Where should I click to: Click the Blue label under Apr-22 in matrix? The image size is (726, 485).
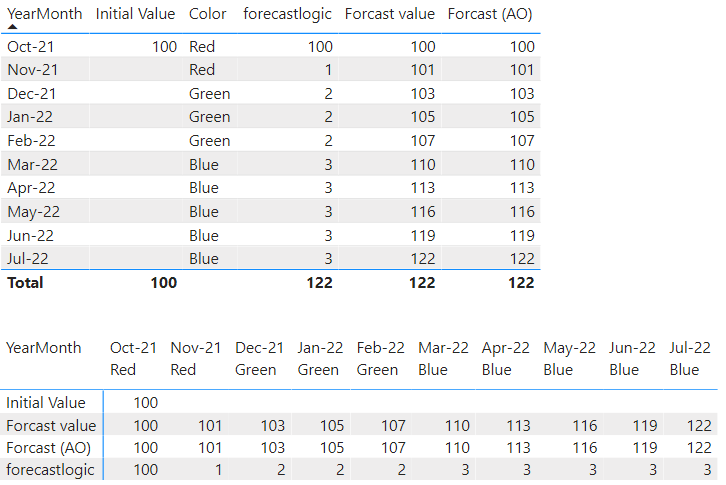pos(496,370)
